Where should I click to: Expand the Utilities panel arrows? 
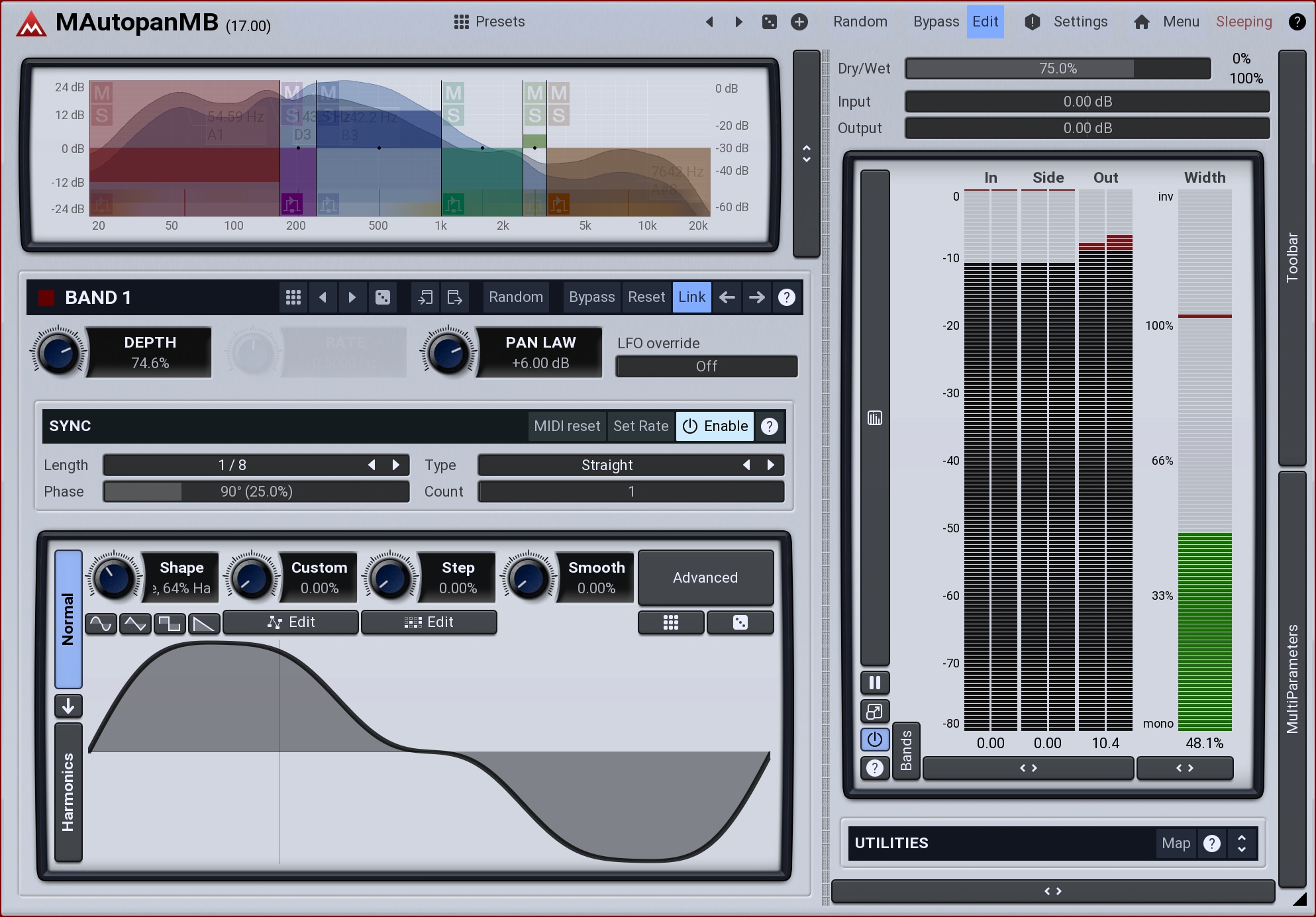click(1242, 844)
